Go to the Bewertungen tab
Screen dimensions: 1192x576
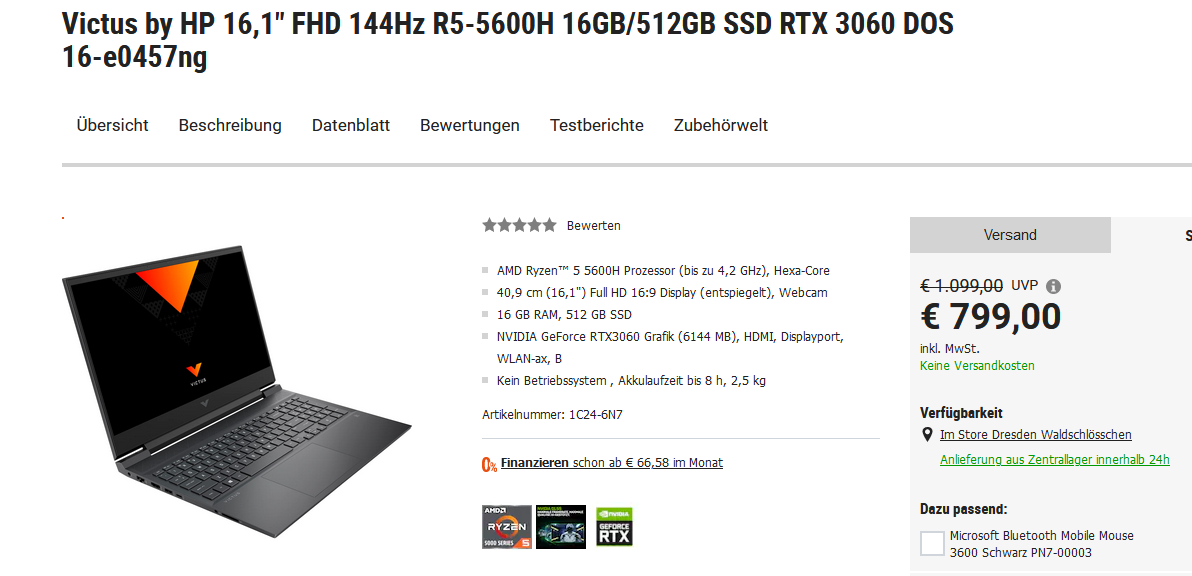pos(470,125)
